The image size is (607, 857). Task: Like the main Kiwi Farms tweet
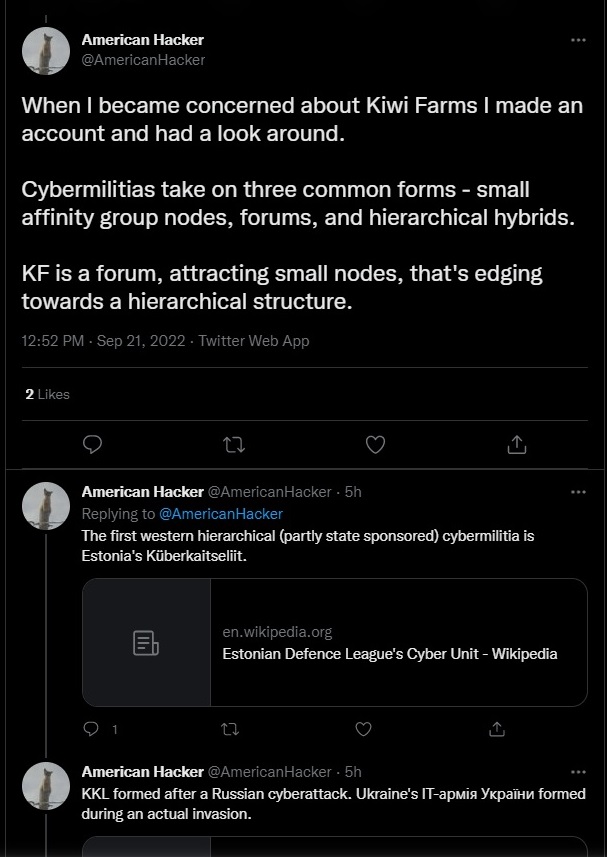(375, 444)
